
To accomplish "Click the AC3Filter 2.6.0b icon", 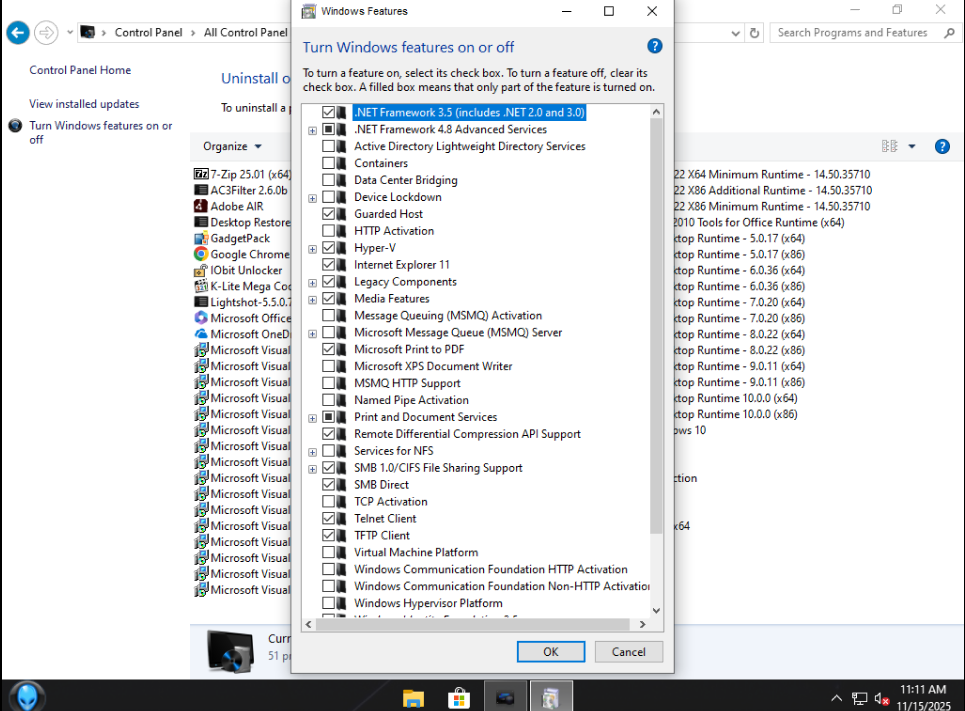I will 201,190.
